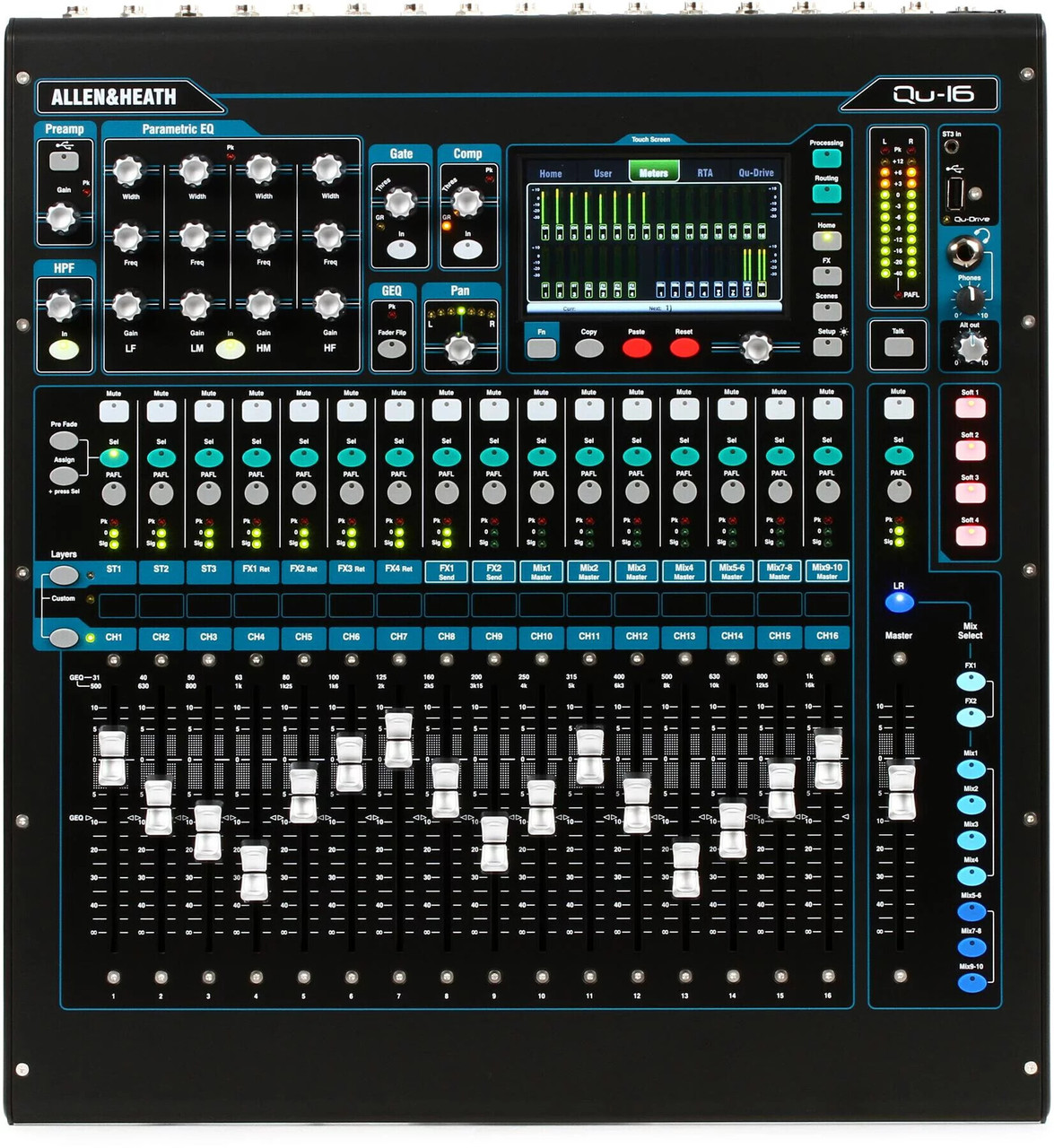Select the FX2 mix button in Mix Select
The image size is (1054, 1148).
[970, 717]
